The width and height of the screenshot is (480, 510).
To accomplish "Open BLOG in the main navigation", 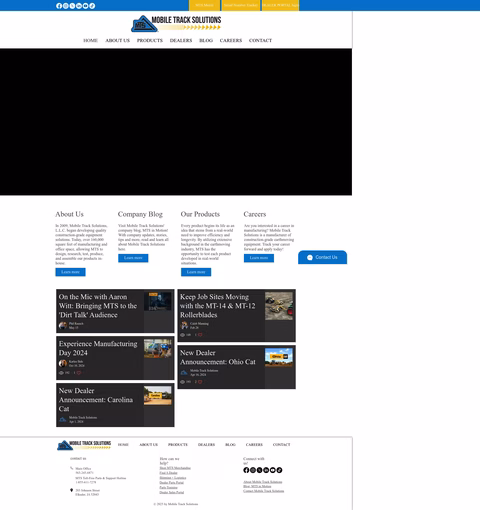I will coord(206,40).
